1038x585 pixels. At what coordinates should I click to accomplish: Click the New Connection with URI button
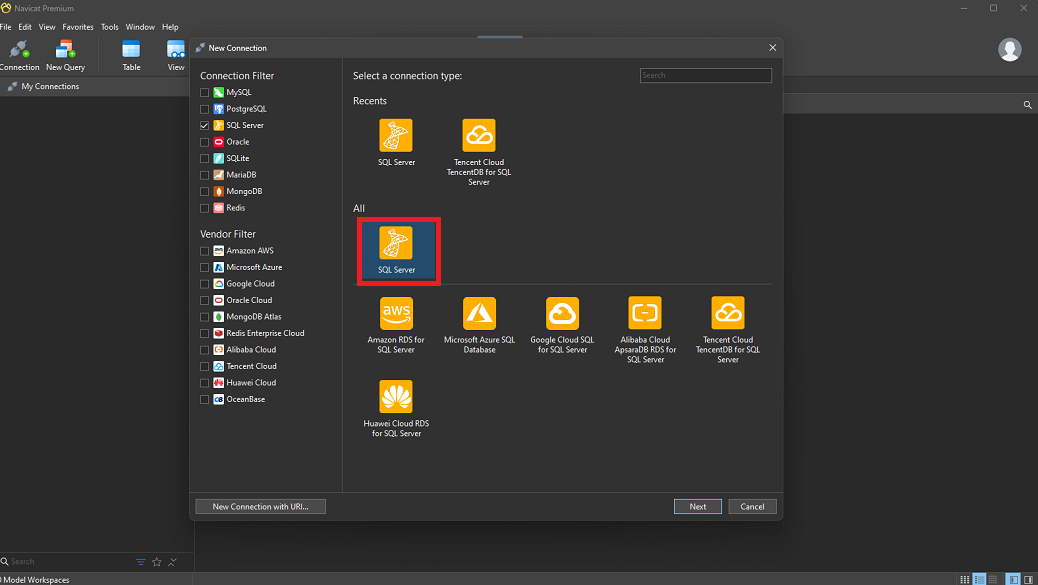[x=260, y=506]
